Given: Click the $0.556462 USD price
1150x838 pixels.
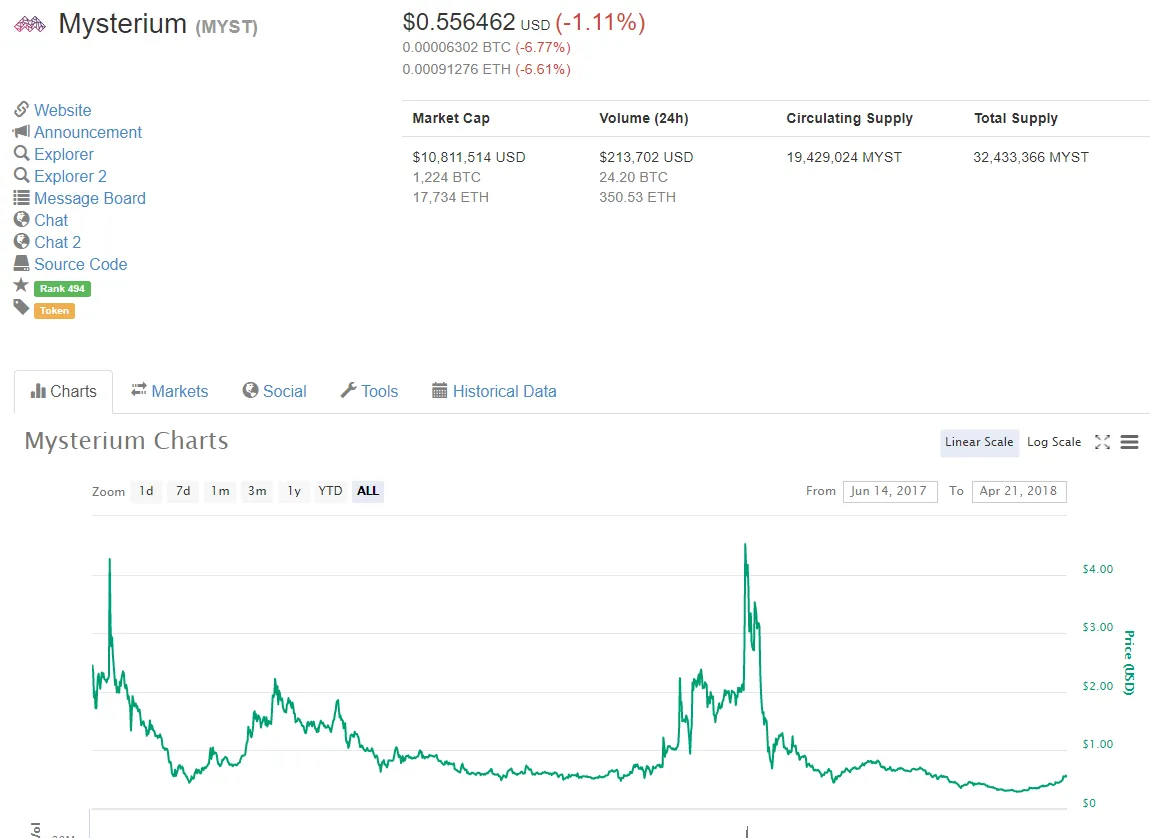Looking at the screenshot, I should tap(476, 23).
